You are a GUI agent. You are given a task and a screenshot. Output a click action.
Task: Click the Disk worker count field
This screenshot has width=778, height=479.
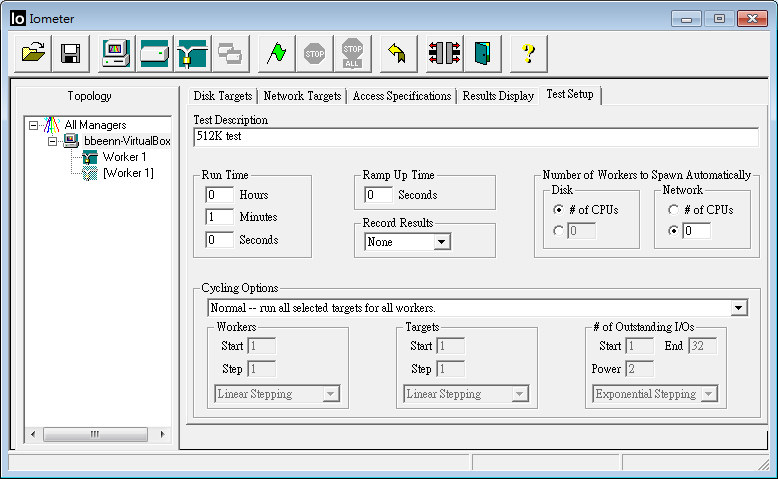click(582, 231)
